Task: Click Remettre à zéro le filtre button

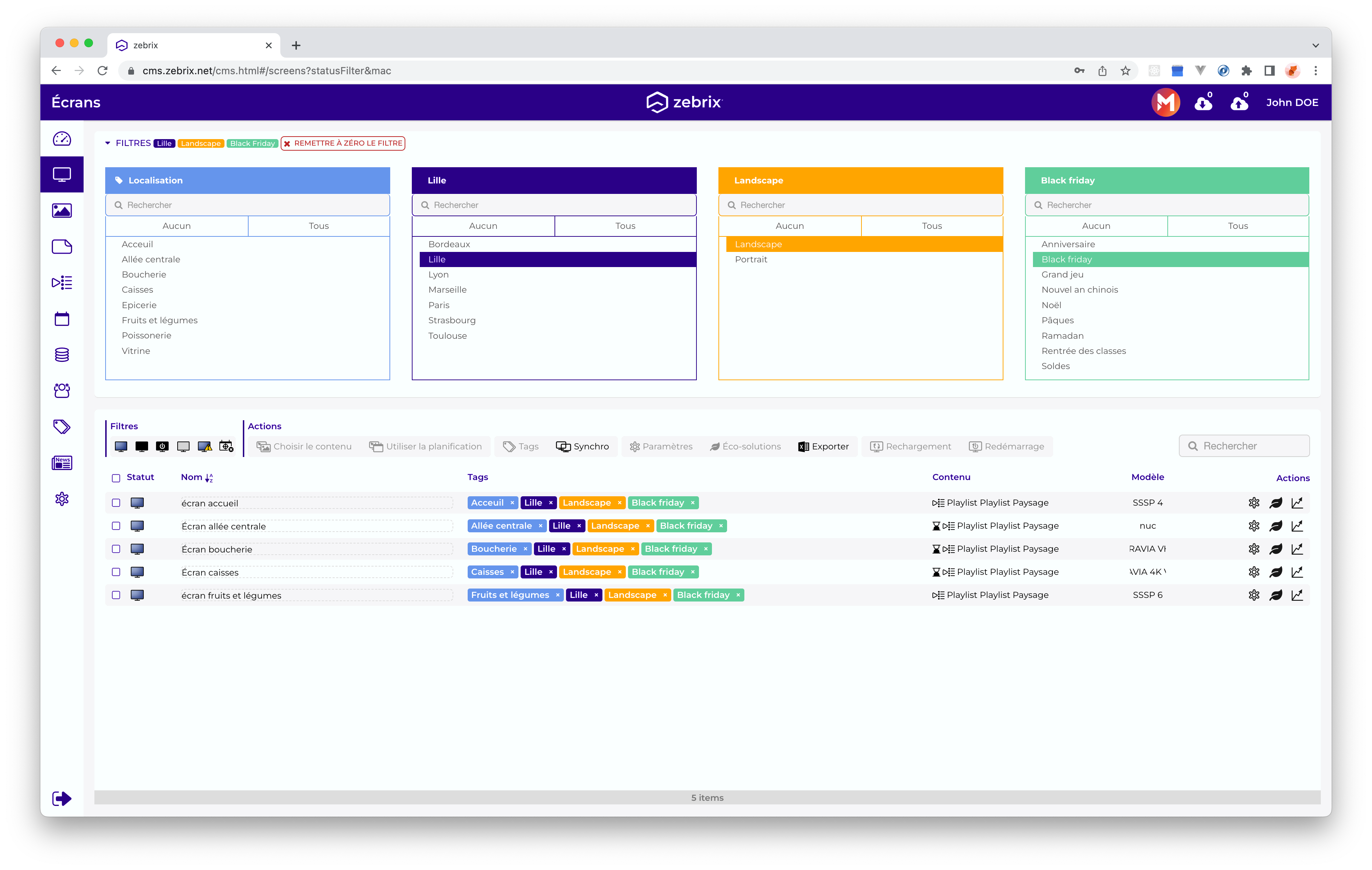Action: [343, 143]
